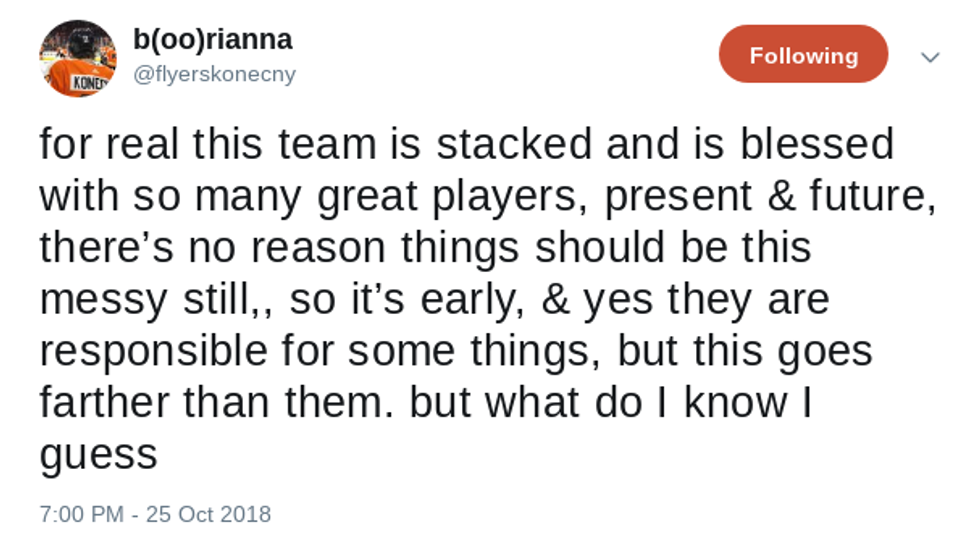Open the 7:00 PM tweet timestamp
Screen dimensions: 980x541
click(82, 515)
